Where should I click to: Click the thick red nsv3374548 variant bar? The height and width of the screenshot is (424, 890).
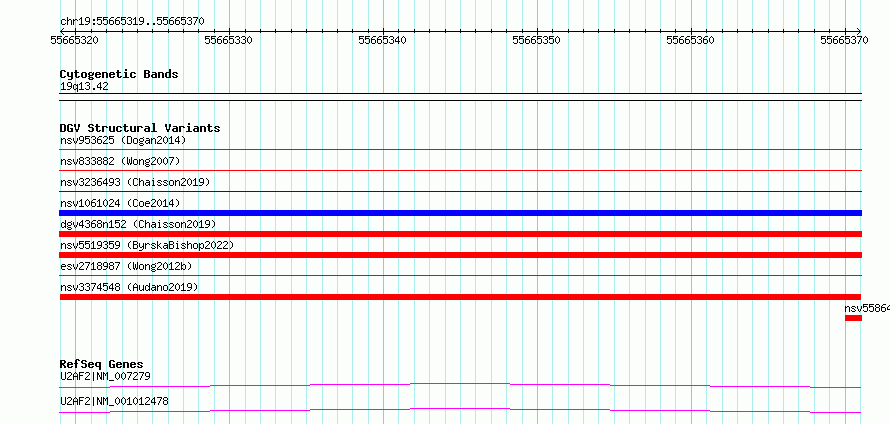tap(460, 297)
